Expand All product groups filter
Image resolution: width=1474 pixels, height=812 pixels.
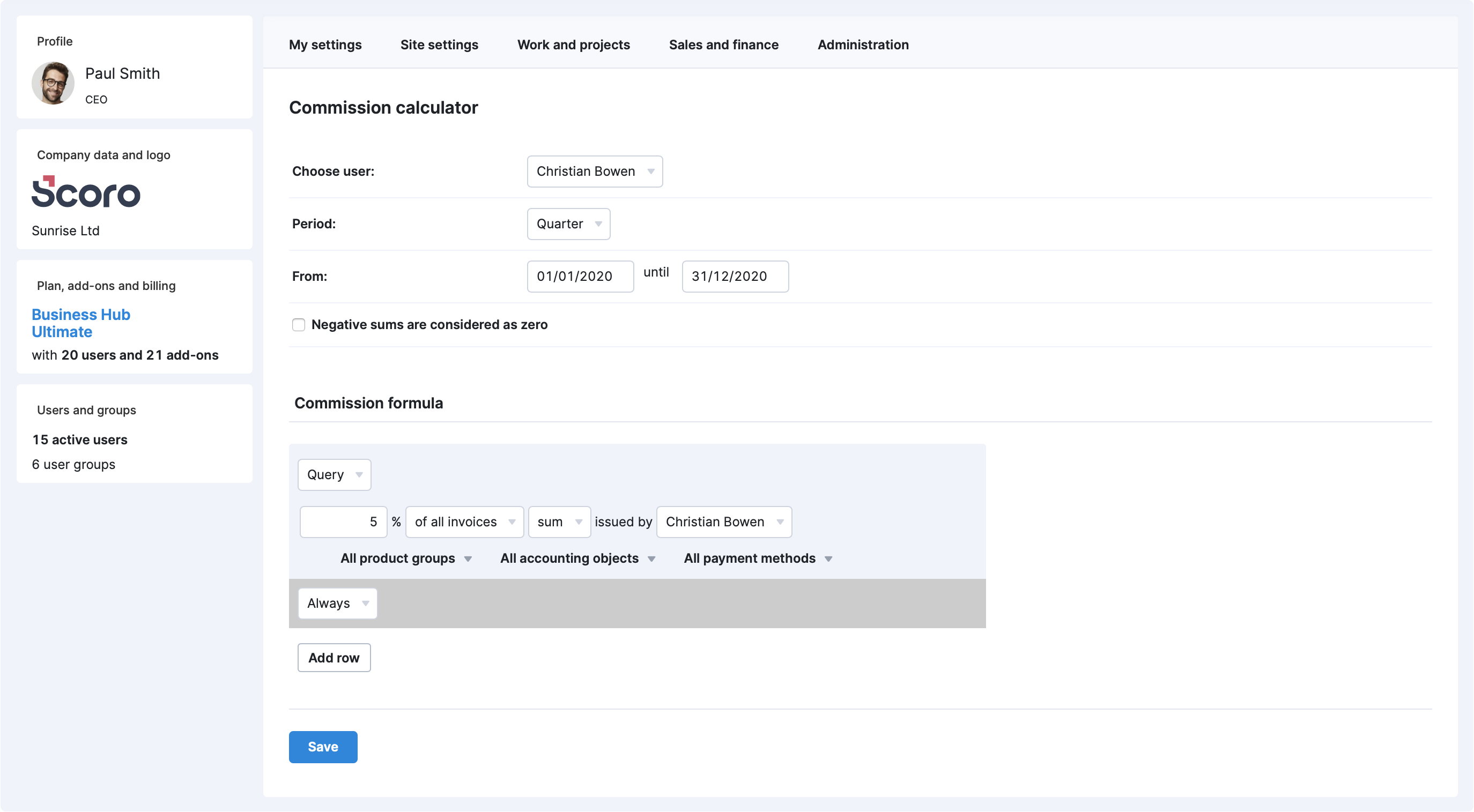pyautogui.click(x=406, y=558)
